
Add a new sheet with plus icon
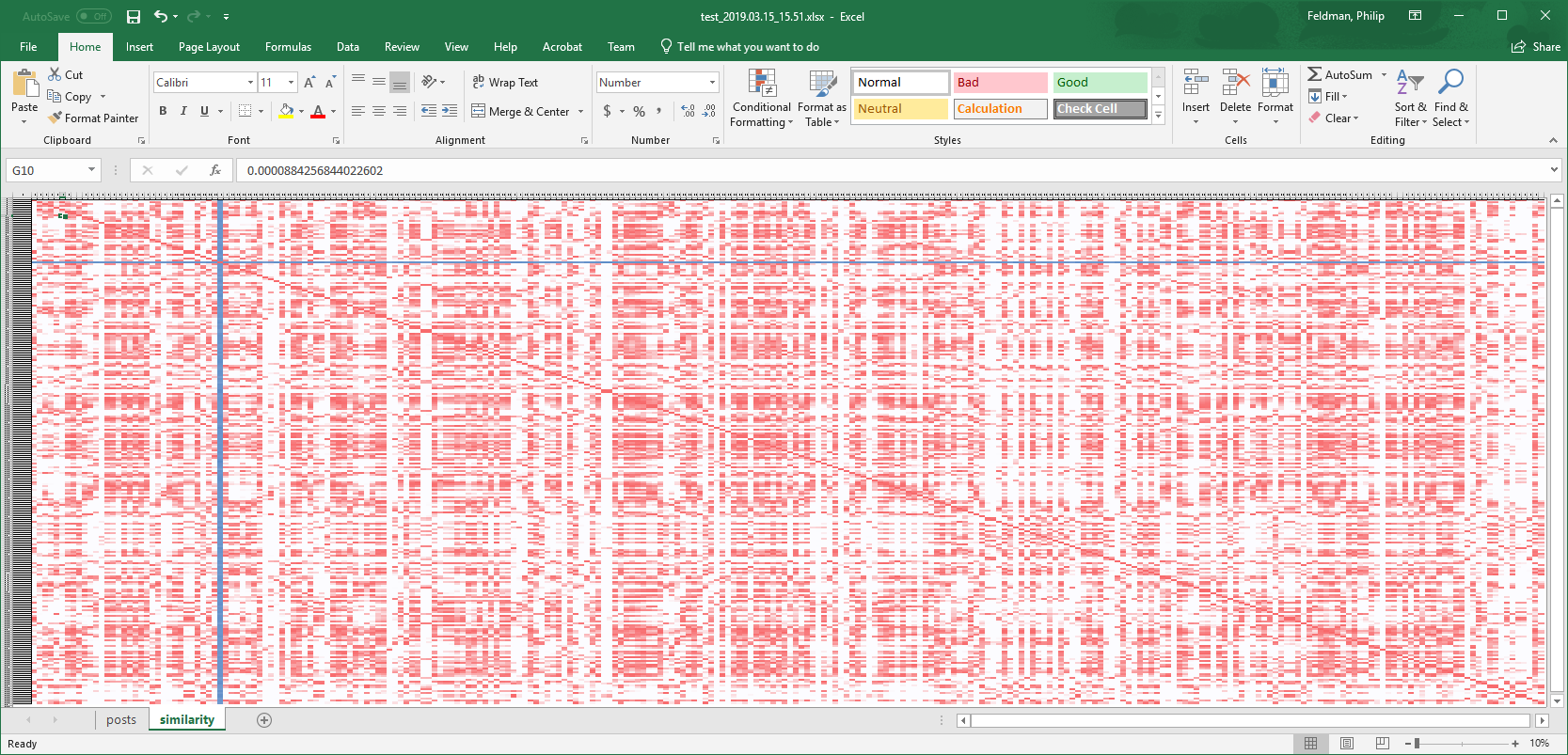click(264, 720)
